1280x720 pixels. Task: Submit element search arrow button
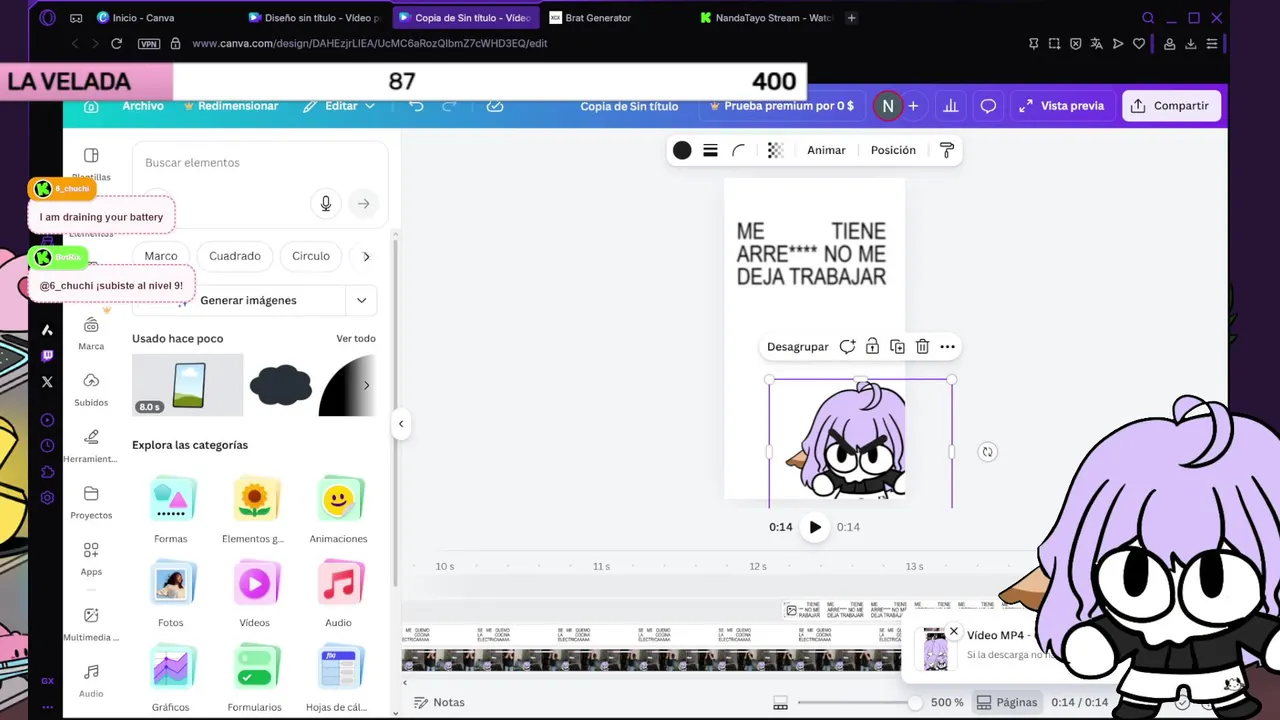363,203
